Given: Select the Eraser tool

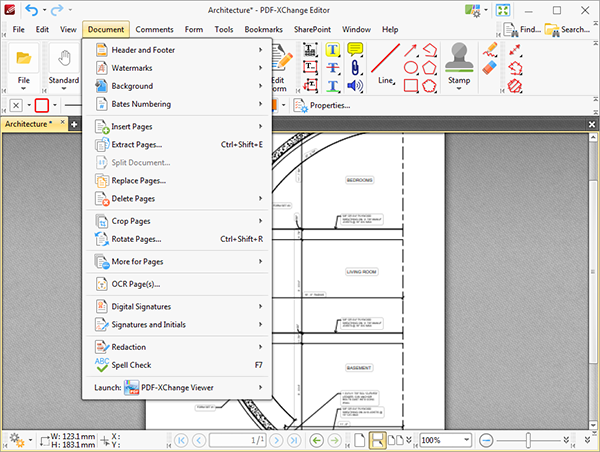Looking at the screenshot, I should click(490, 67).
